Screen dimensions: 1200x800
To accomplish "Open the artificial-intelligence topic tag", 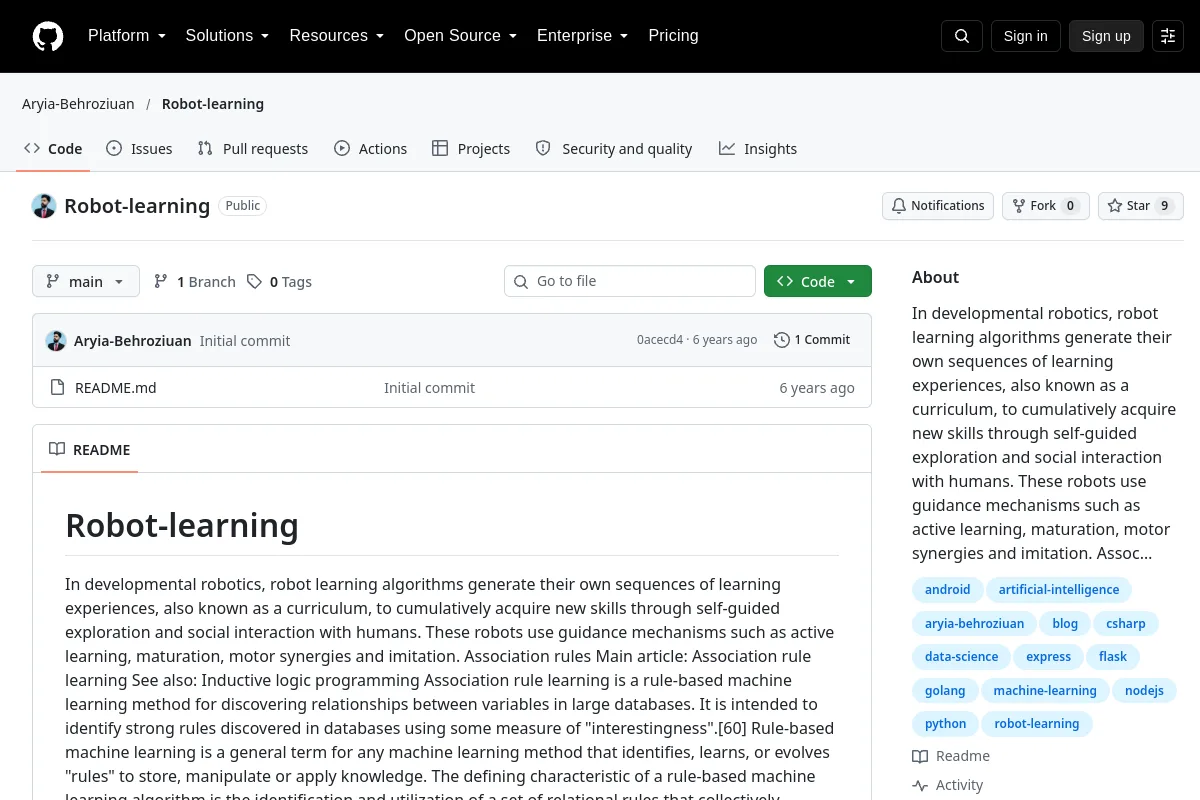I will 1059,590.
